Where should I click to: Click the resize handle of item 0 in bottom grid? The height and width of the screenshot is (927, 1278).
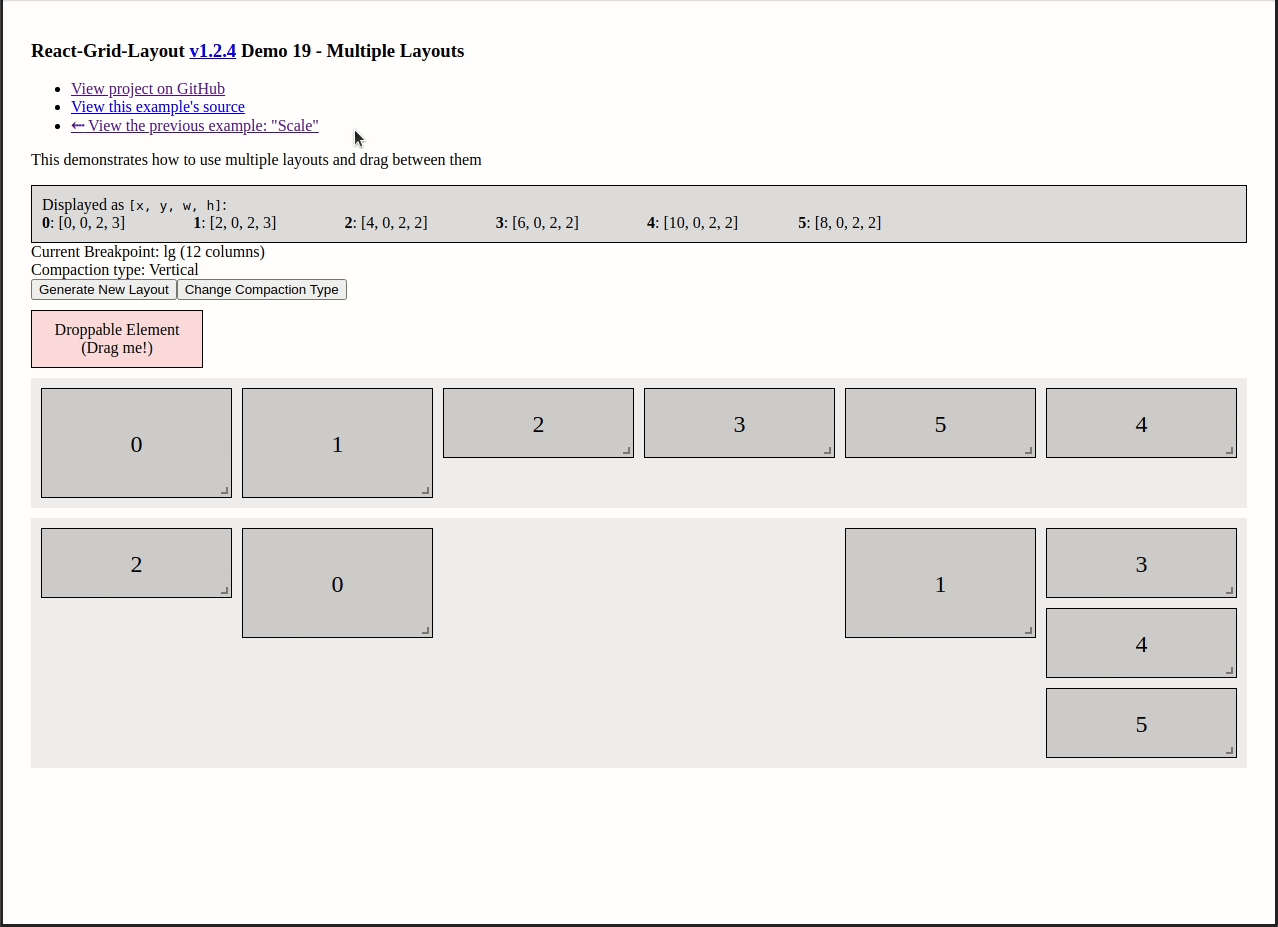pos(425,630)
